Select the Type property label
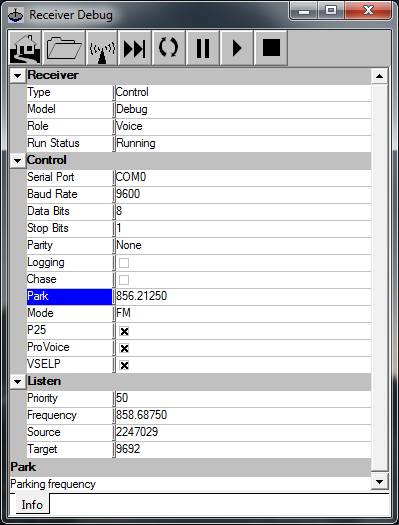This screenshot has width=399, height=525. pos(38,92)
